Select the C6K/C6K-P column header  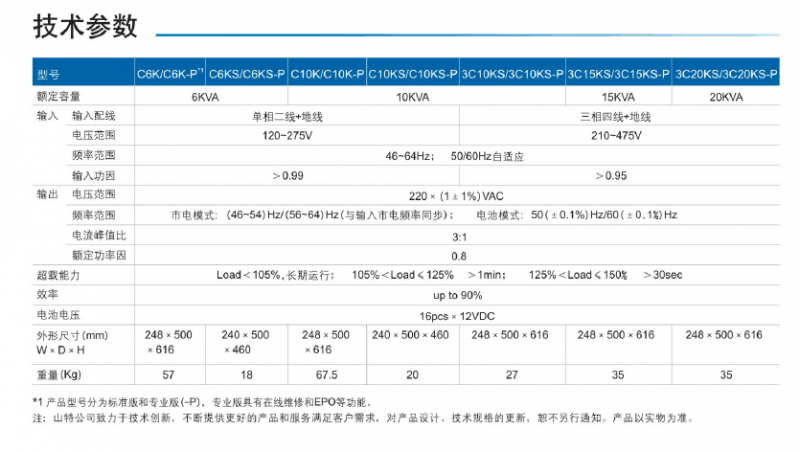pyautogui.click(x=168, y=75)
